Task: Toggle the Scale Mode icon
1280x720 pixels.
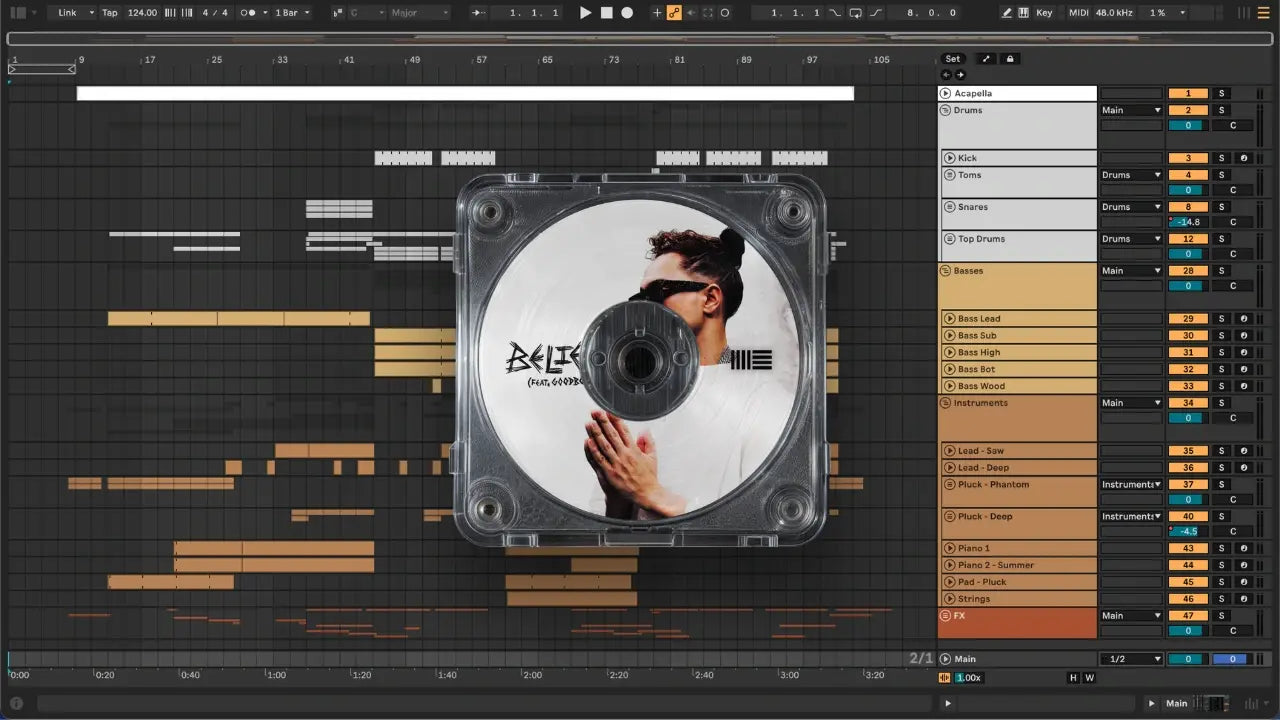Action: (x=337, y=13)
